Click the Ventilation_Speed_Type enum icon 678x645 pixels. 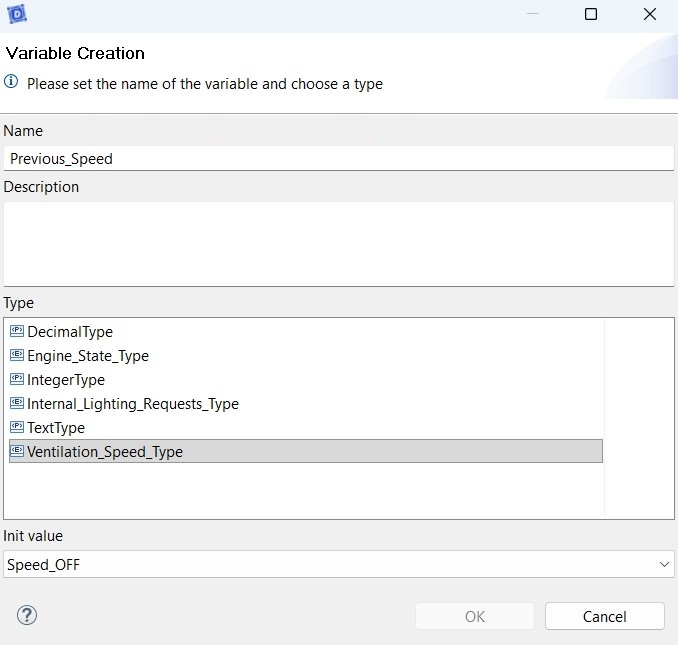17,451
